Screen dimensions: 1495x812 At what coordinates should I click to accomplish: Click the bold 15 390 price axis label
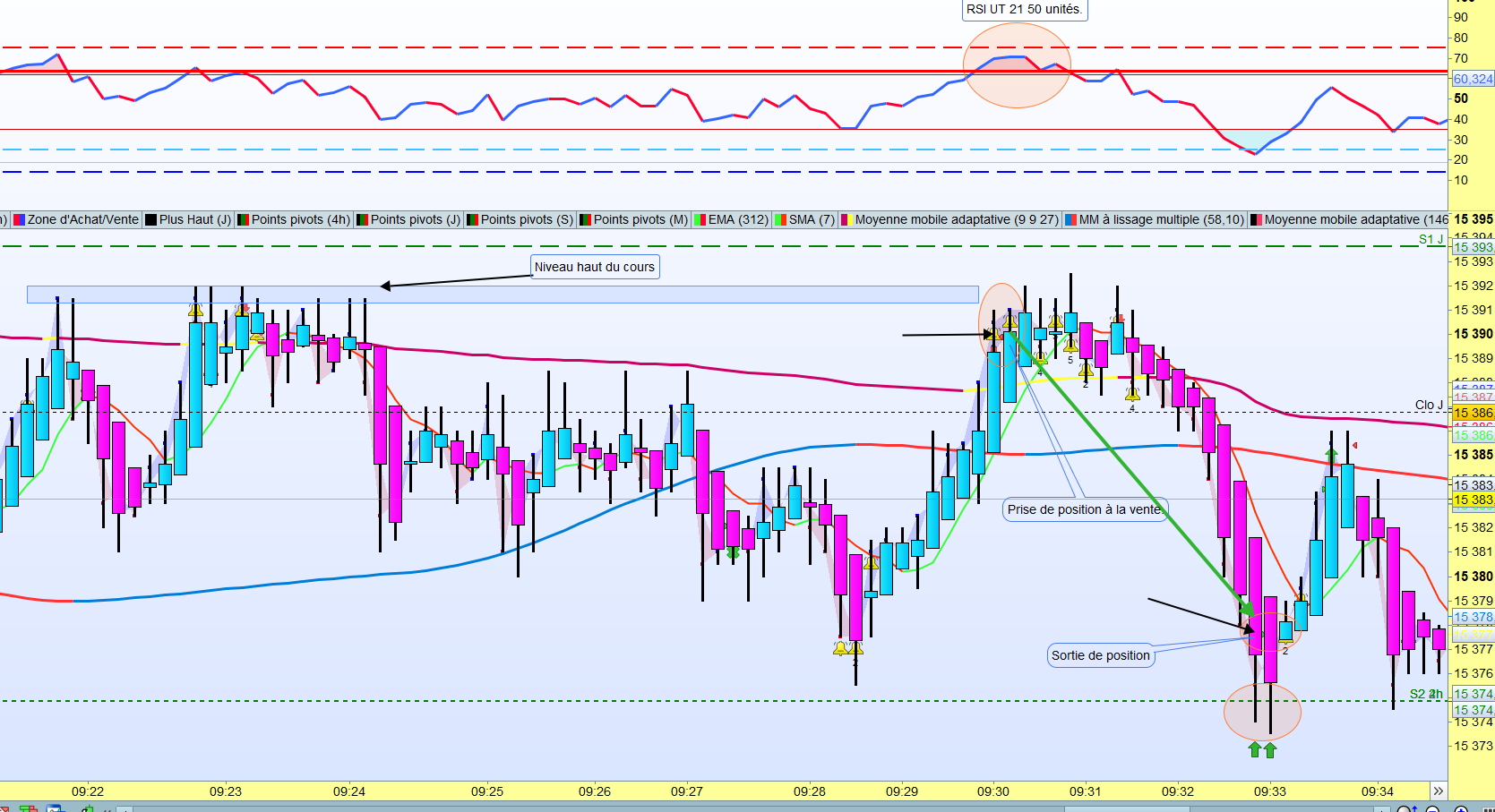tap(1474, 334)
